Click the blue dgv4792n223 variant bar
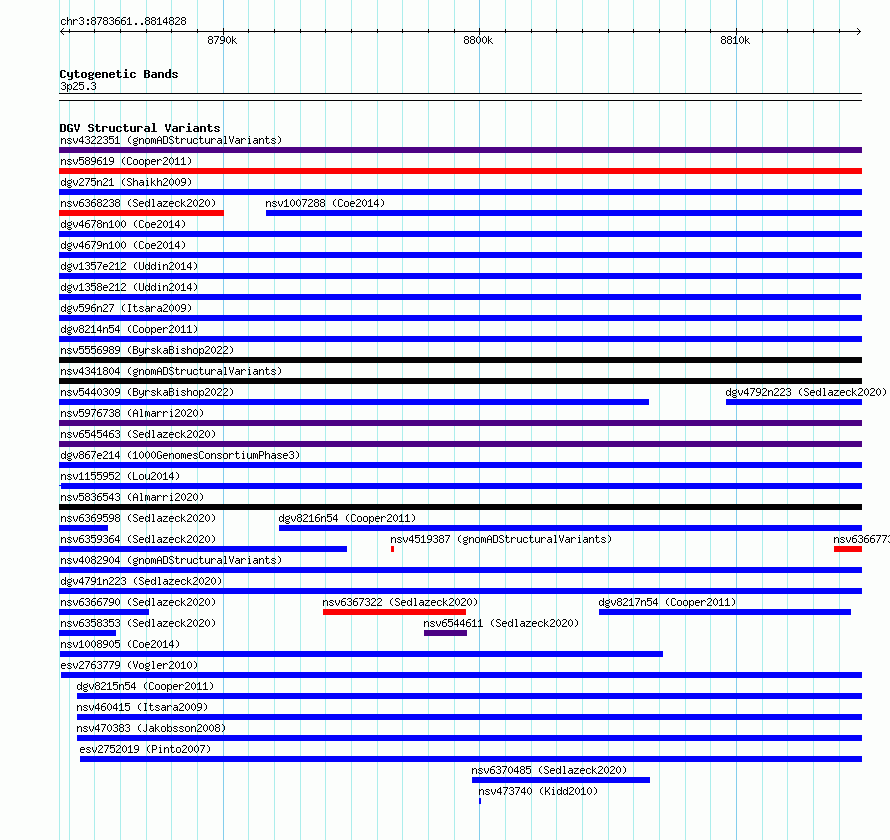890x840 pixels. [x=794, y=402]
